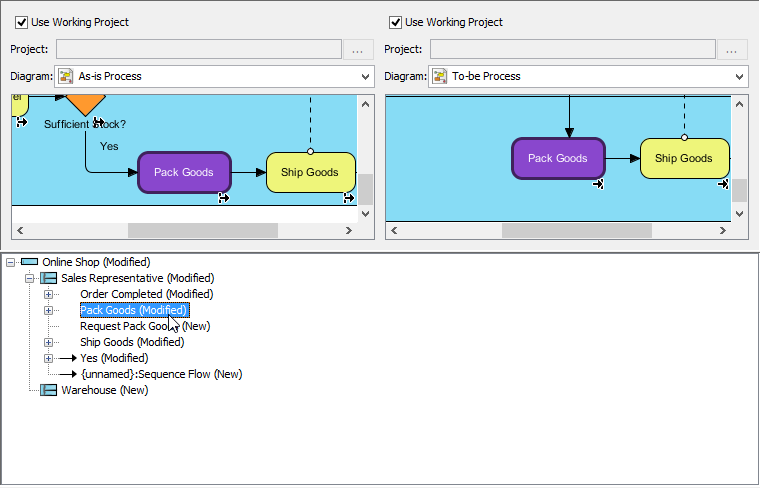Open the To-be Process diagram dropdown

(x=738, y=76)
